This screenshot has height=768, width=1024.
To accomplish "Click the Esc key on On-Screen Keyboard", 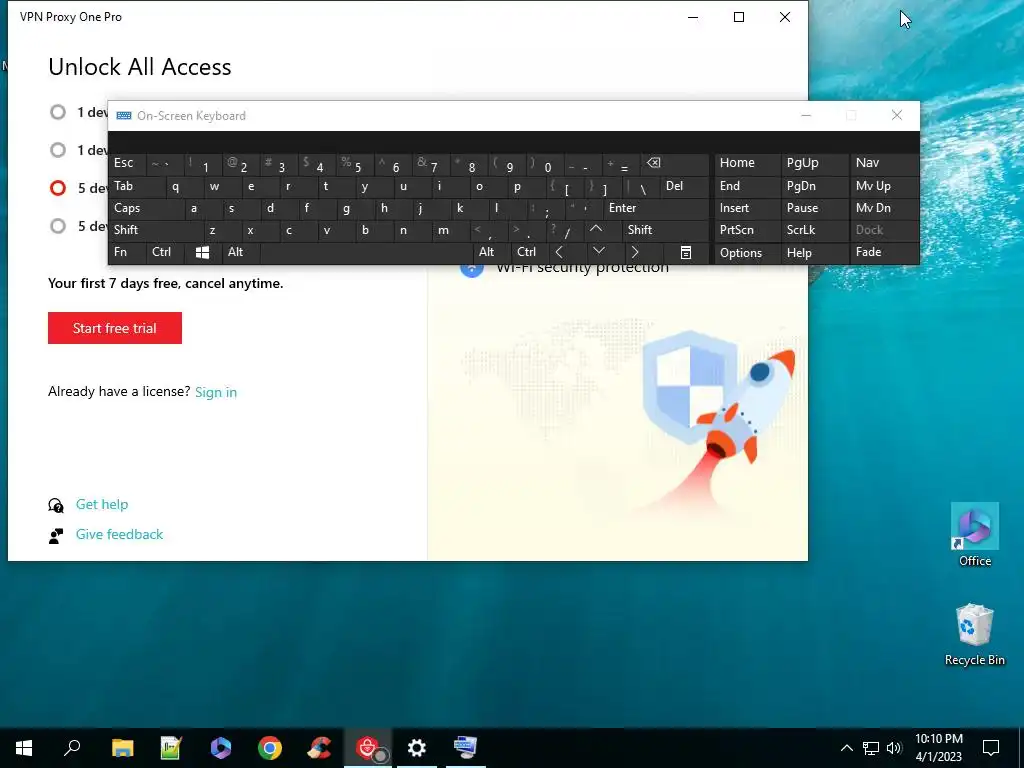I will (x=127, y=163).
